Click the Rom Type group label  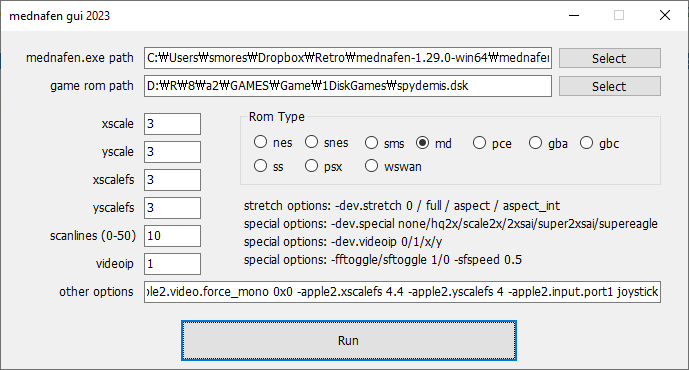coord(276,117)
